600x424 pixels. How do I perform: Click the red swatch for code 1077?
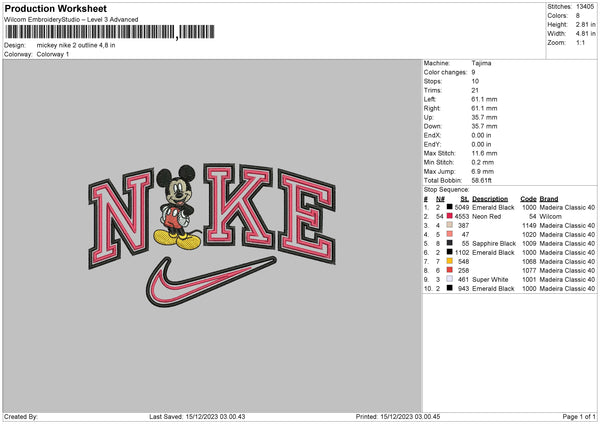click(450, 270)
